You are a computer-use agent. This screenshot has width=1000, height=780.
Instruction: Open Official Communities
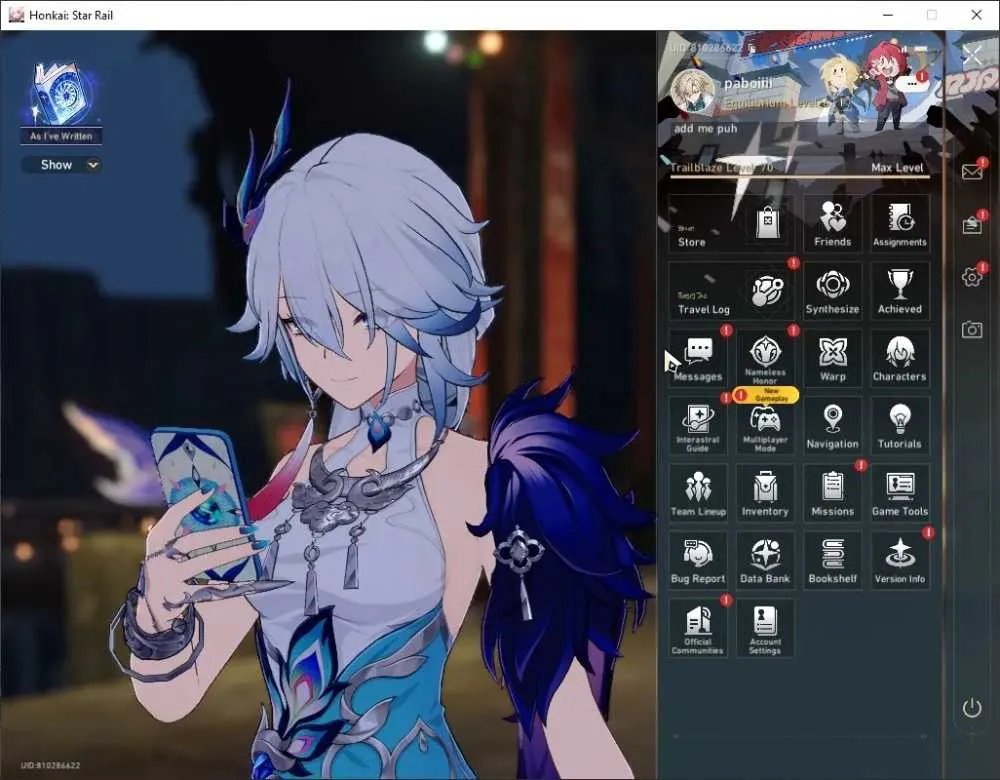tap(698, 628)
